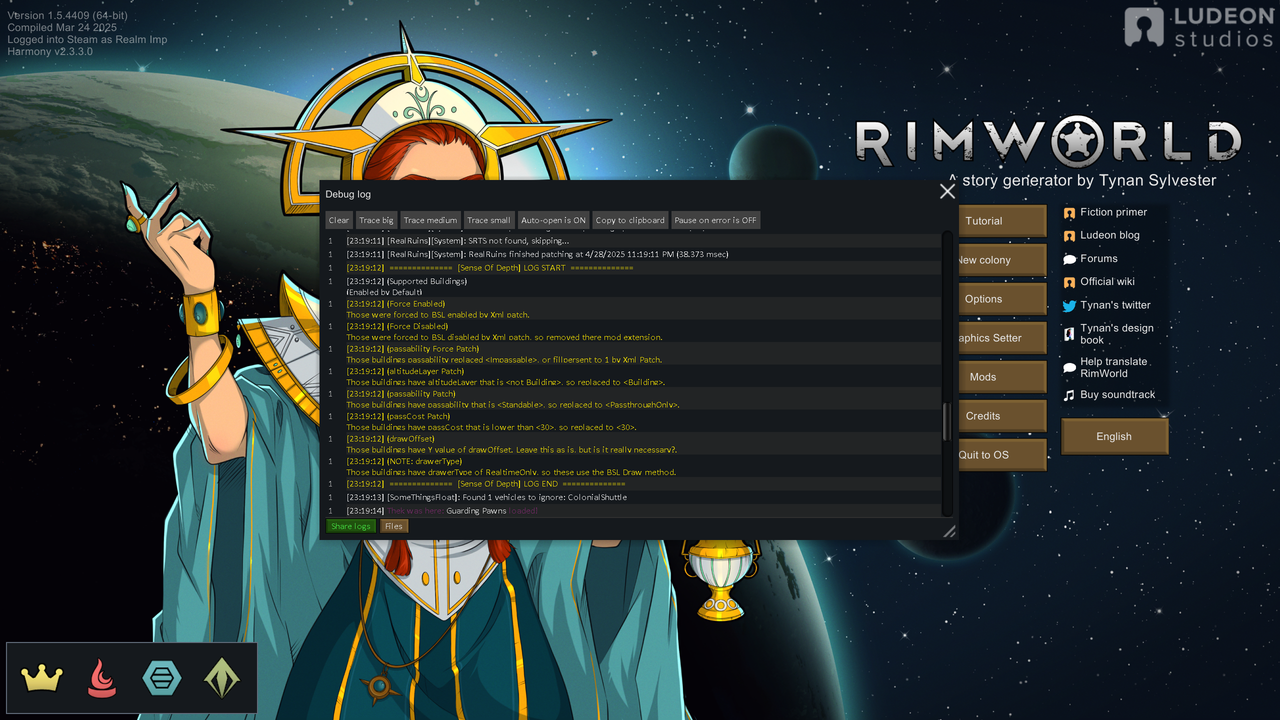Select the NOTE: drawerType log entry
The width and height of the screenshot is (1280, 720).
pyautogui.click(x=634, y=466)
